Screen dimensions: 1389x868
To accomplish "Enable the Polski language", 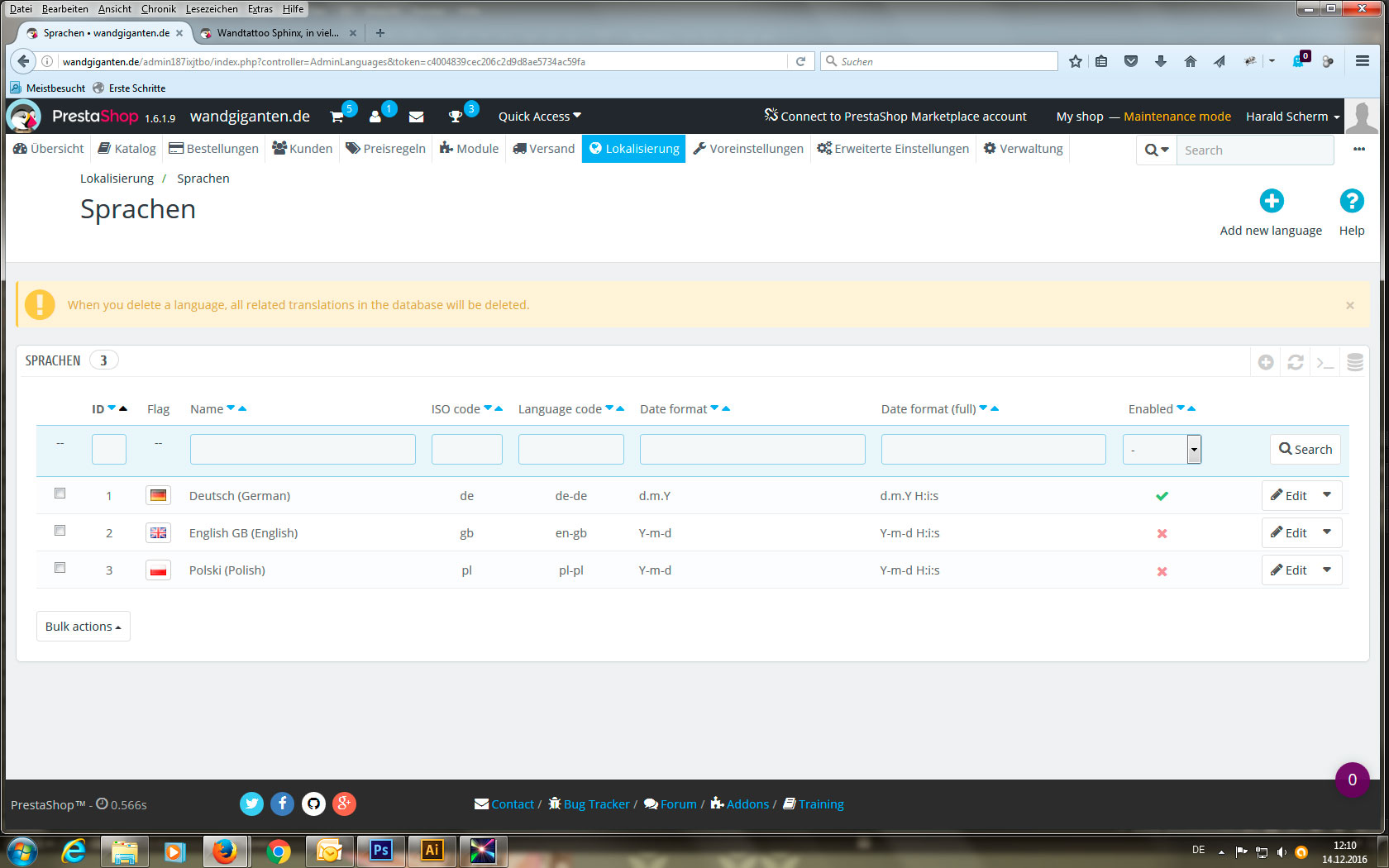I will click(x=1162, y=570).
